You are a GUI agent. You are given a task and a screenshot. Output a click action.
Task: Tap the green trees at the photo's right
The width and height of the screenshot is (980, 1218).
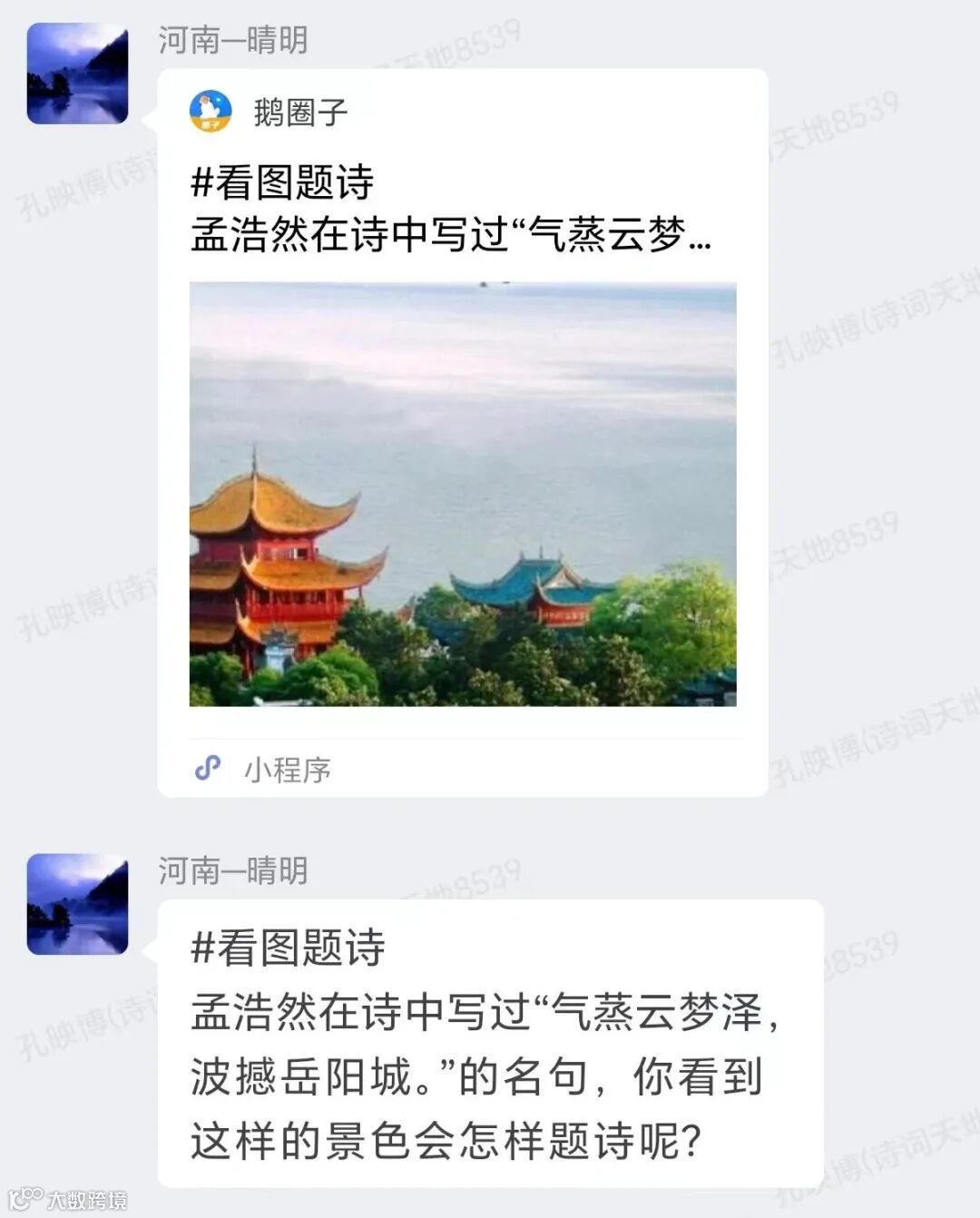[671, 626]
